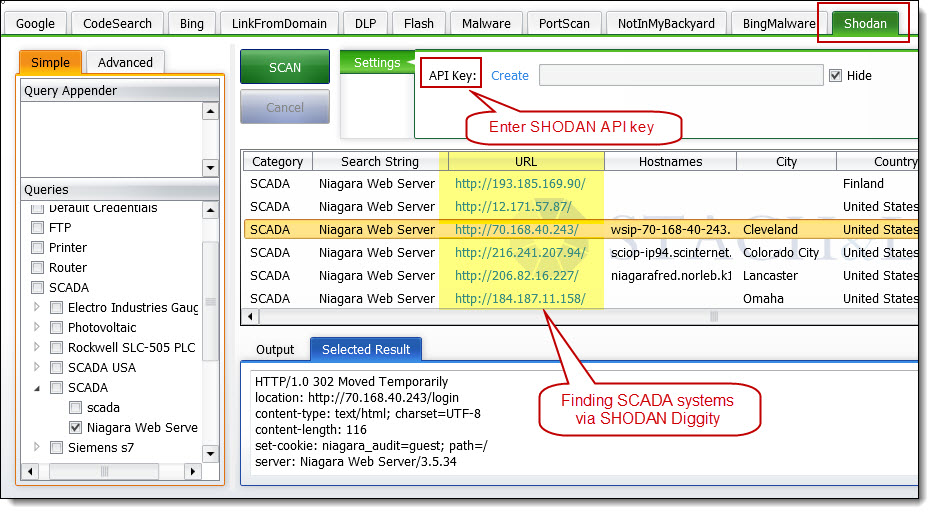Image resolution: width=934 pixels, height=514 pixels.
Task: Open the Google tab
Action: pyautogui.click(x=35, y=24)
